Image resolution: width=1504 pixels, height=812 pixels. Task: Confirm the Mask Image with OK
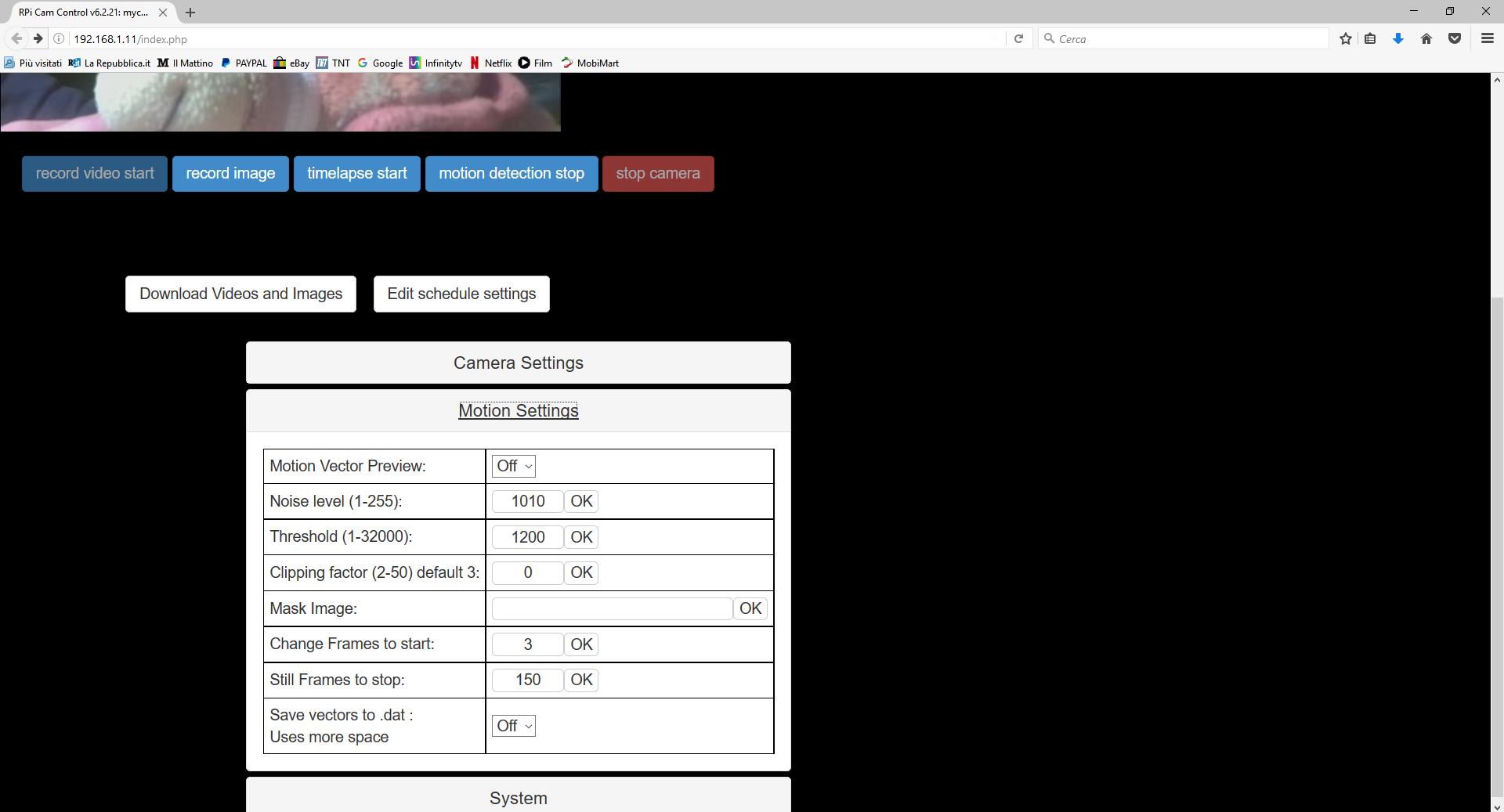point(750,608)
